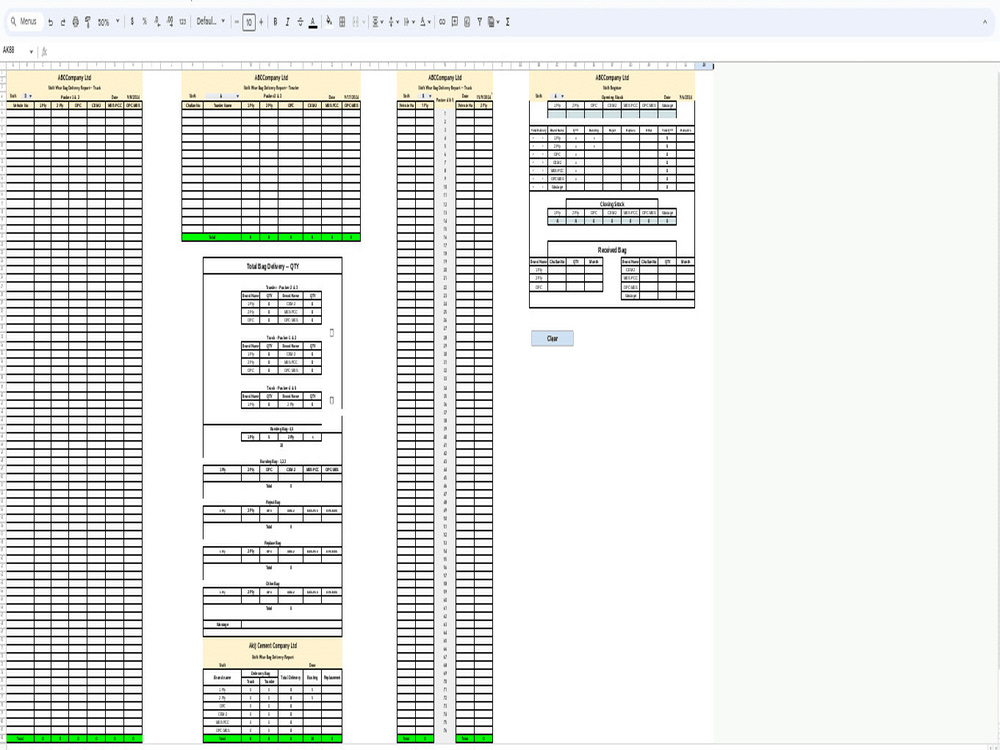Click the Decrease decimal places icon
This screenshot has height=750, width=1000.
pyautogui.click(x=157, y=22)
